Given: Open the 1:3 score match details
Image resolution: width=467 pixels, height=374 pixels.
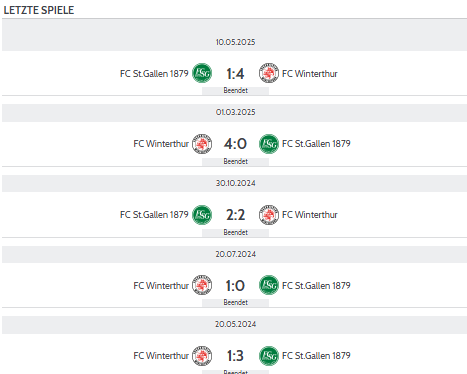Looking at the screenshot, I should pos(235,356).
